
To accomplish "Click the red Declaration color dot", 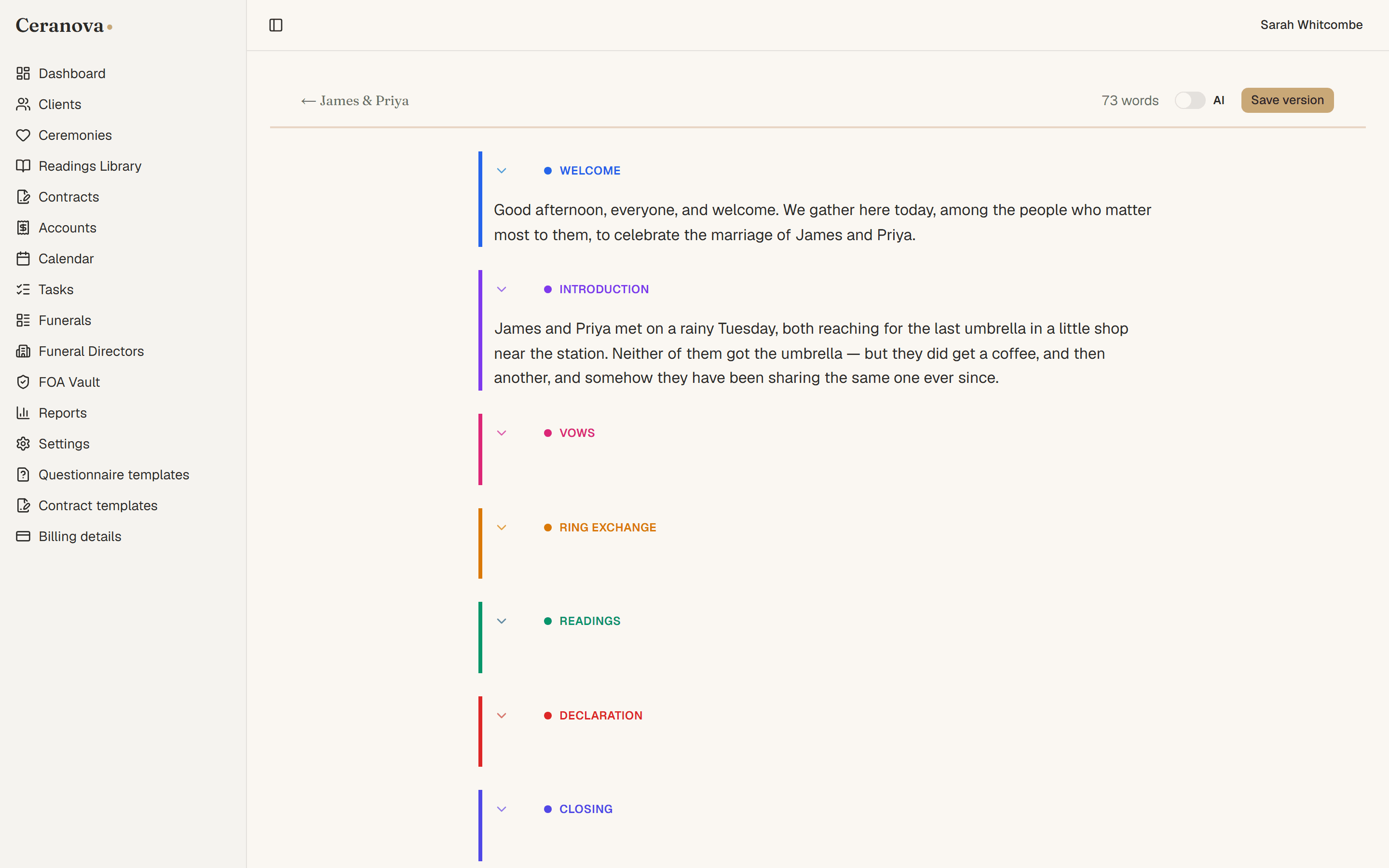I will click(x=547, y=716).
